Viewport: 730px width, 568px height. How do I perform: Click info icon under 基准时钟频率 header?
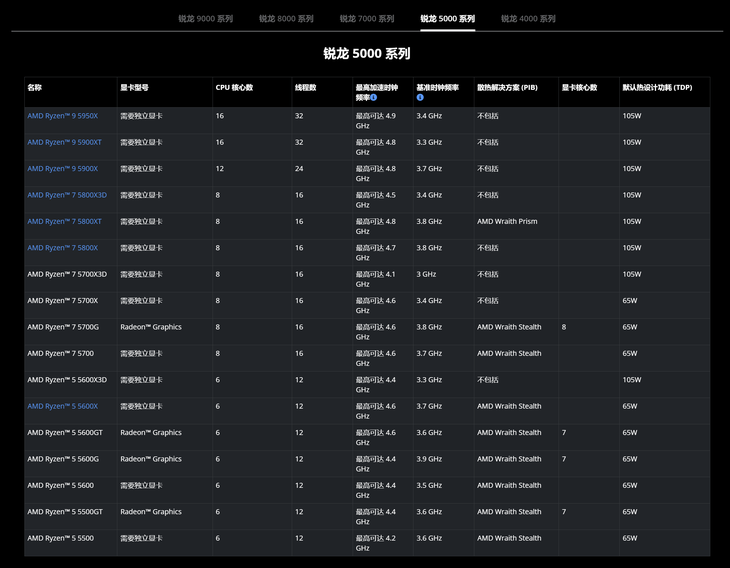point(420,98)
